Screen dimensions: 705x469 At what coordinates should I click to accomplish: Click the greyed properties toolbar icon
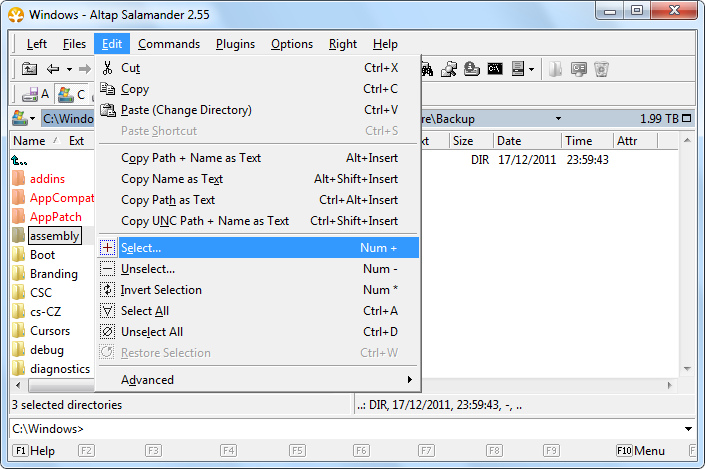tap(579, 69)
